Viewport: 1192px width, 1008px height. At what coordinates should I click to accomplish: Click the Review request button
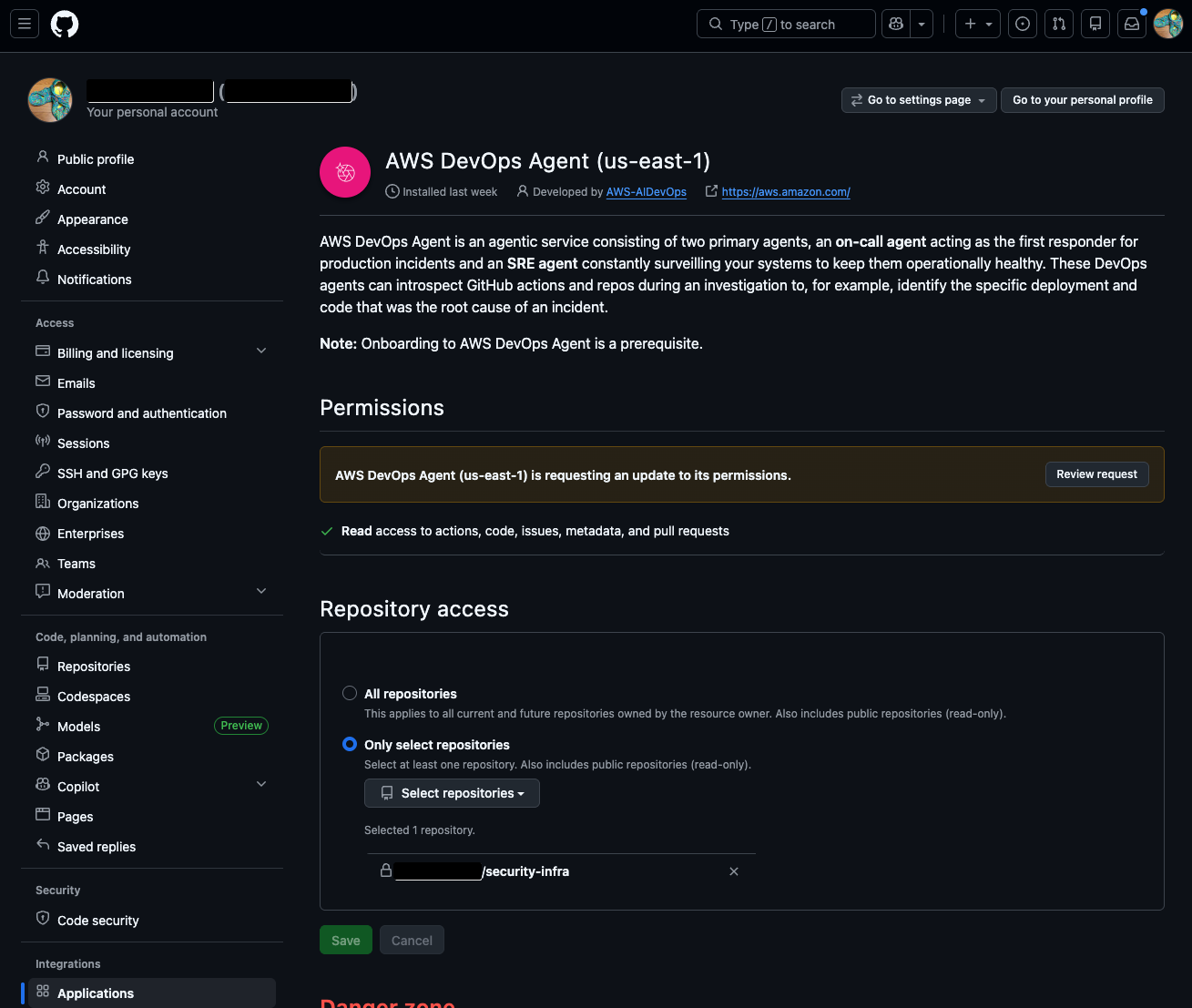(1096, 474)
